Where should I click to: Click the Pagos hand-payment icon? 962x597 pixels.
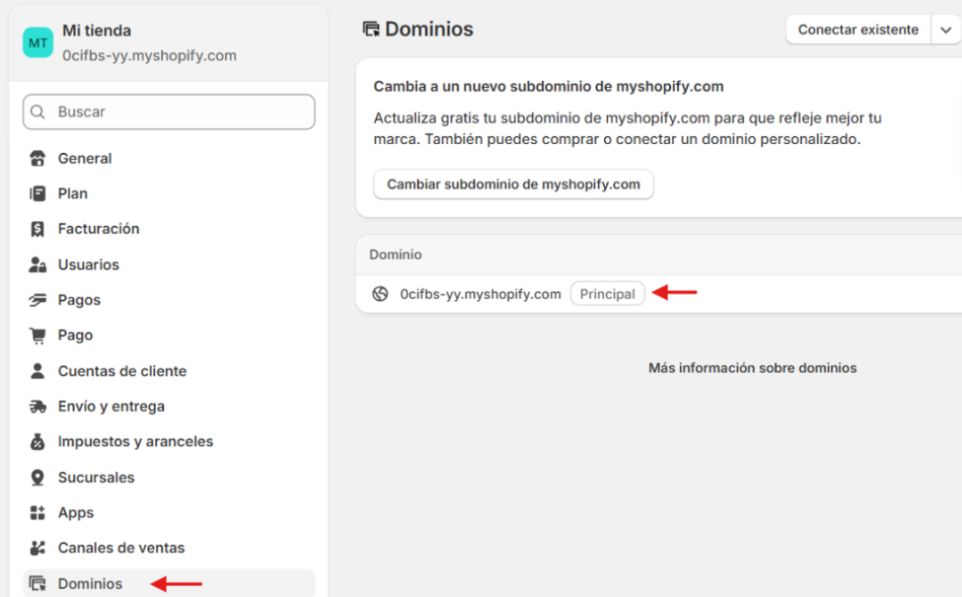coord(37,300)
